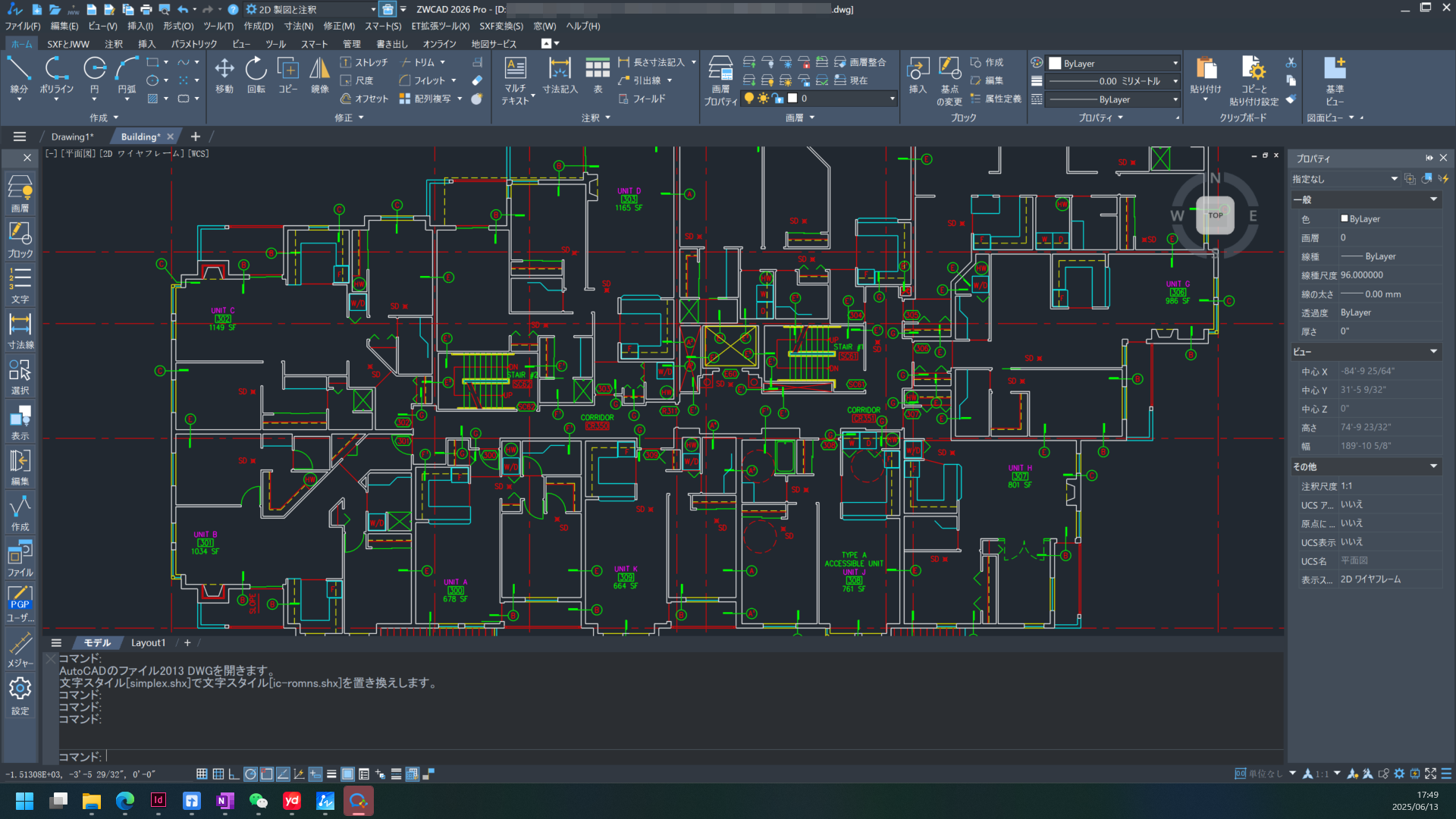Open the ブロック panel in left sidebar
Screen dimensions: 1456x819
20,239
